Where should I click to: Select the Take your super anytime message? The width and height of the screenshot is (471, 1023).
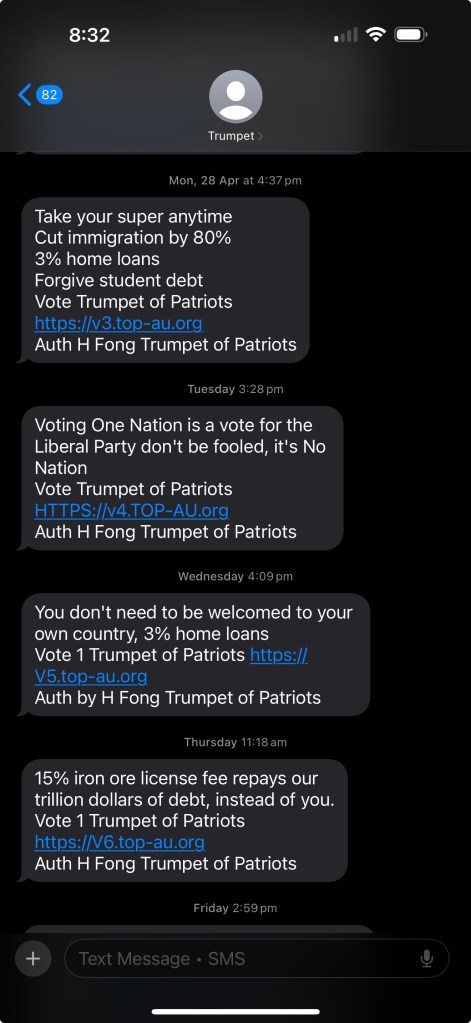165,280
